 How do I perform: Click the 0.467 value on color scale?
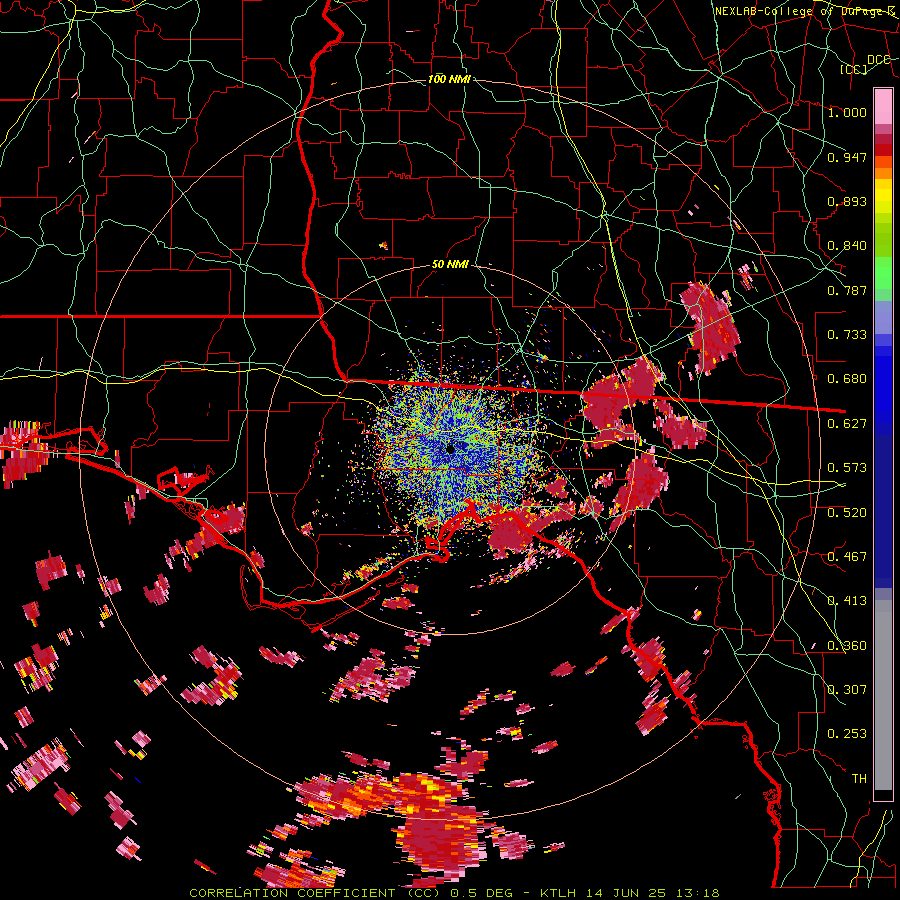847,557
